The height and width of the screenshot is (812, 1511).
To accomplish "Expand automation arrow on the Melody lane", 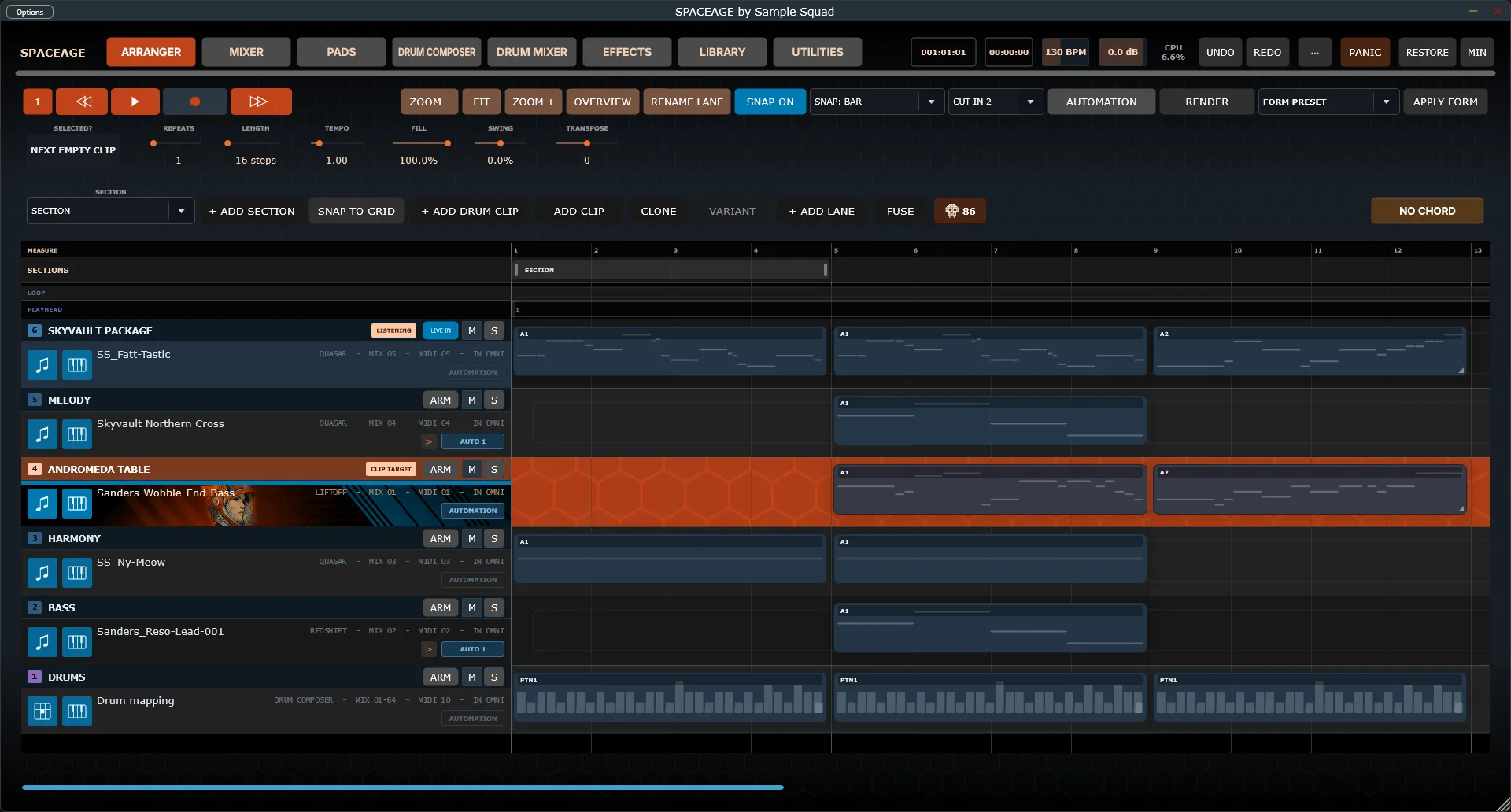I will point(429,441).
